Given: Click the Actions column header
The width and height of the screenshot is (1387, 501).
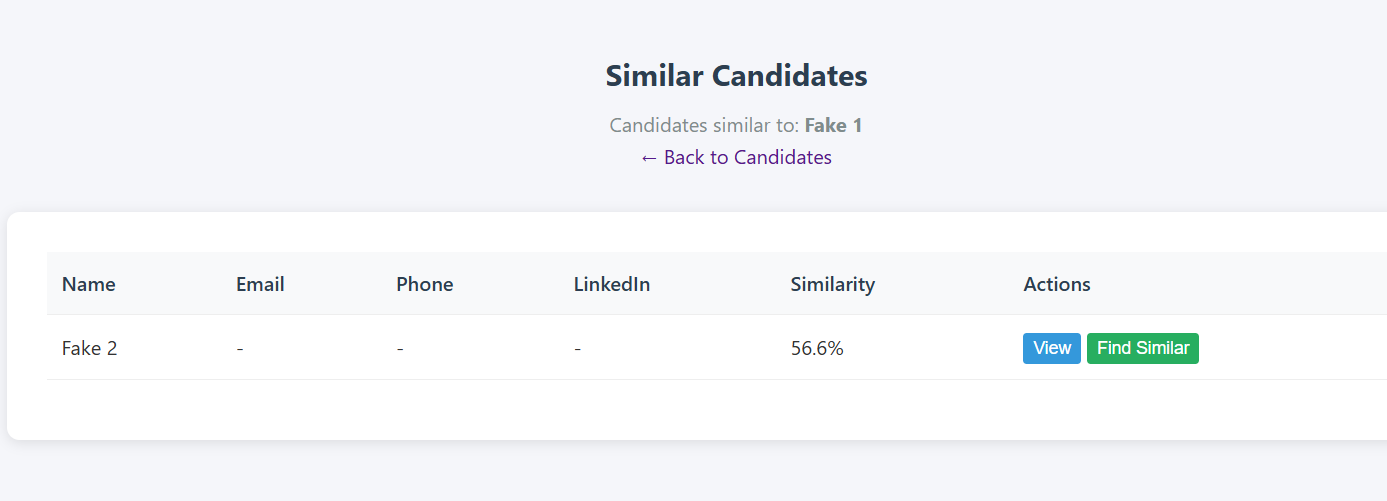Looking at the screenshot, I should (1056, 284).
